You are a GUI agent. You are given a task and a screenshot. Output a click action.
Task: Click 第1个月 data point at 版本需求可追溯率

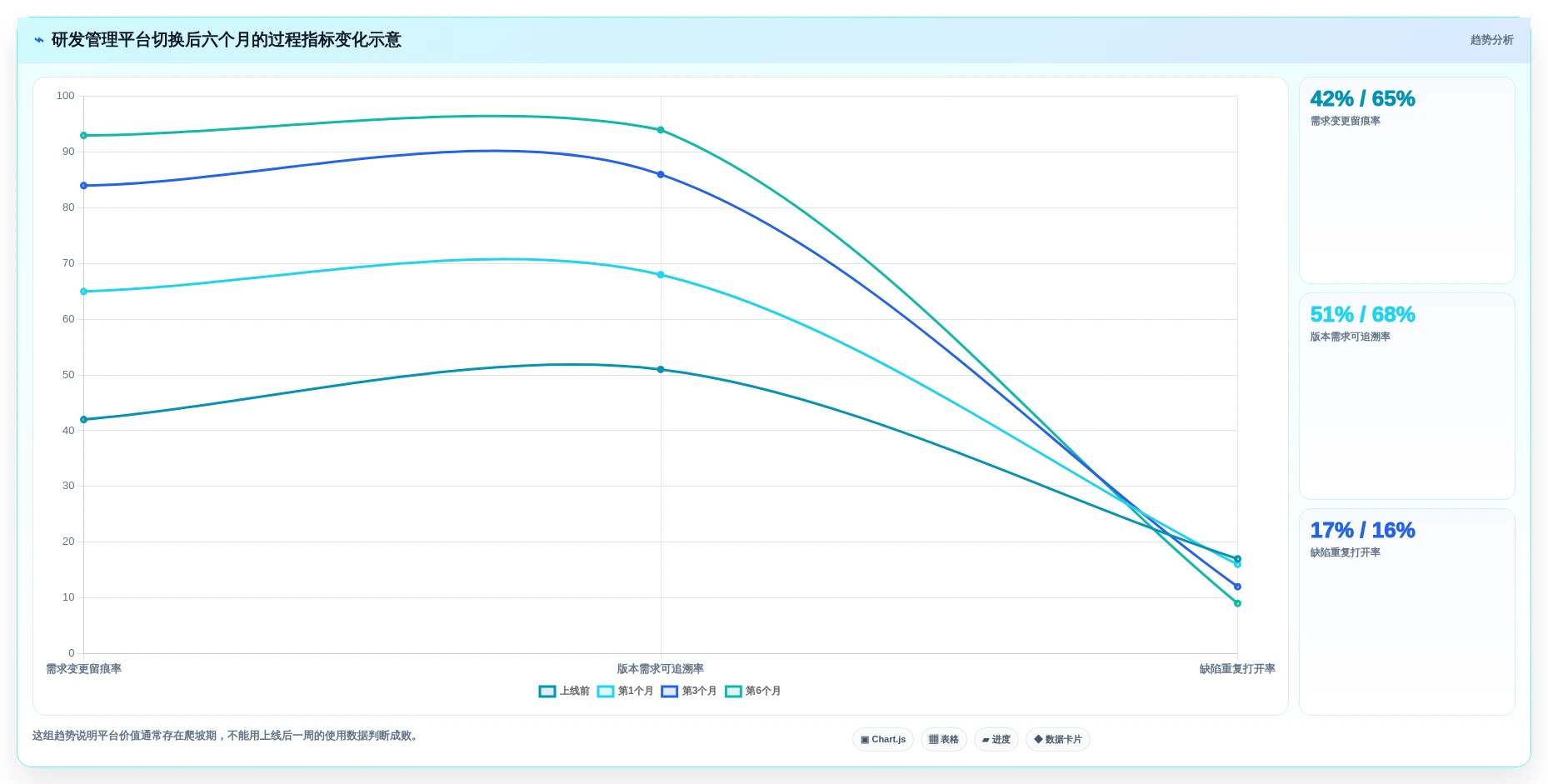(x=661, y=275)
